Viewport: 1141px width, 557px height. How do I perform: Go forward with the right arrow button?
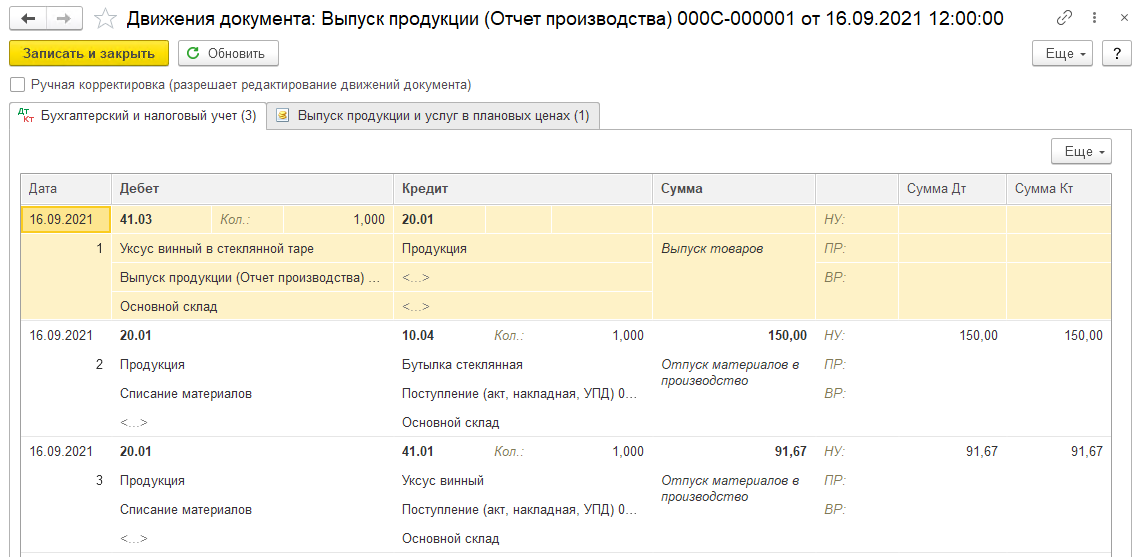[64, 18]
